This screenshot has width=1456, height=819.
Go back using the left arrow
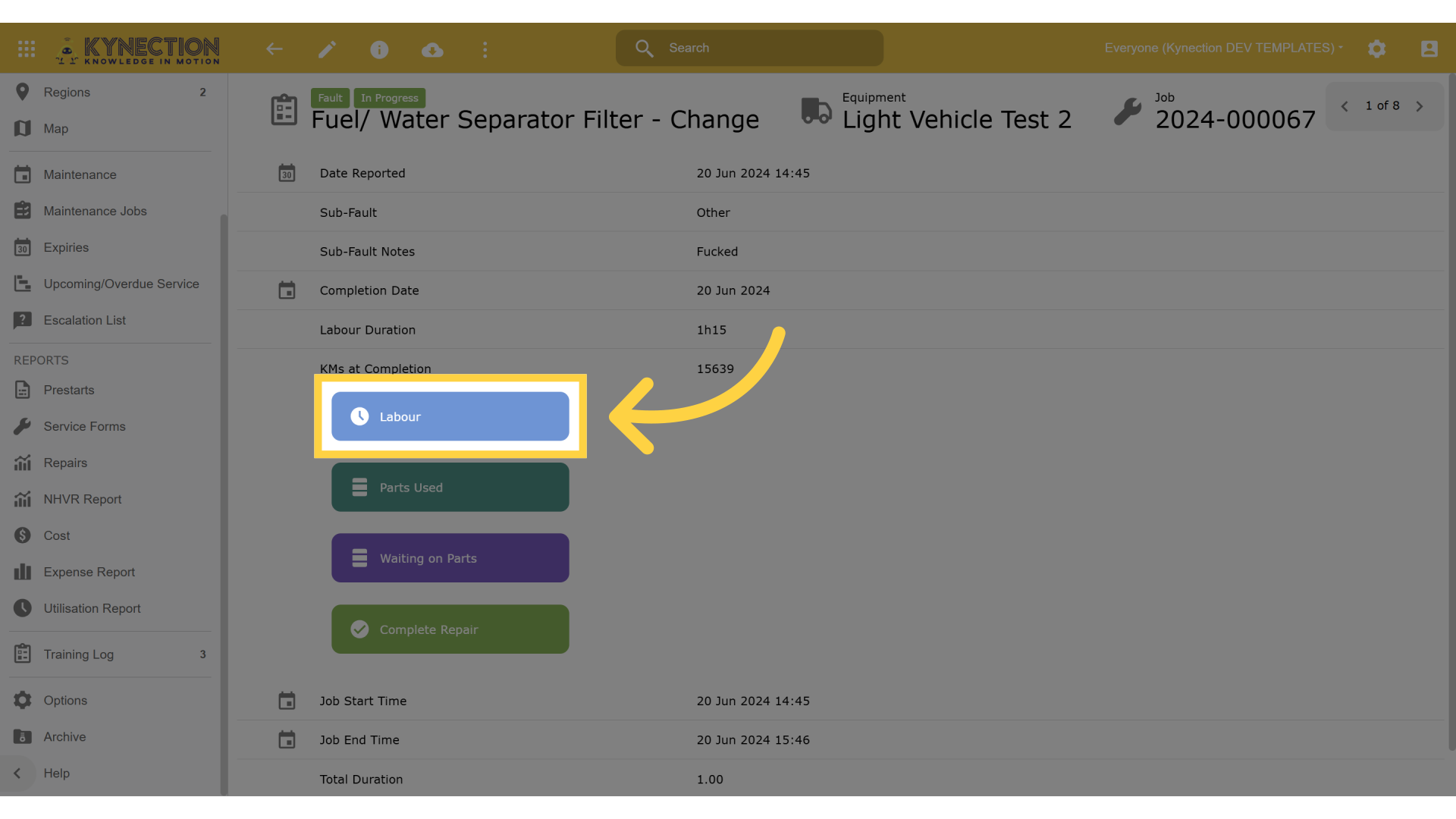[x=275, y=49]
